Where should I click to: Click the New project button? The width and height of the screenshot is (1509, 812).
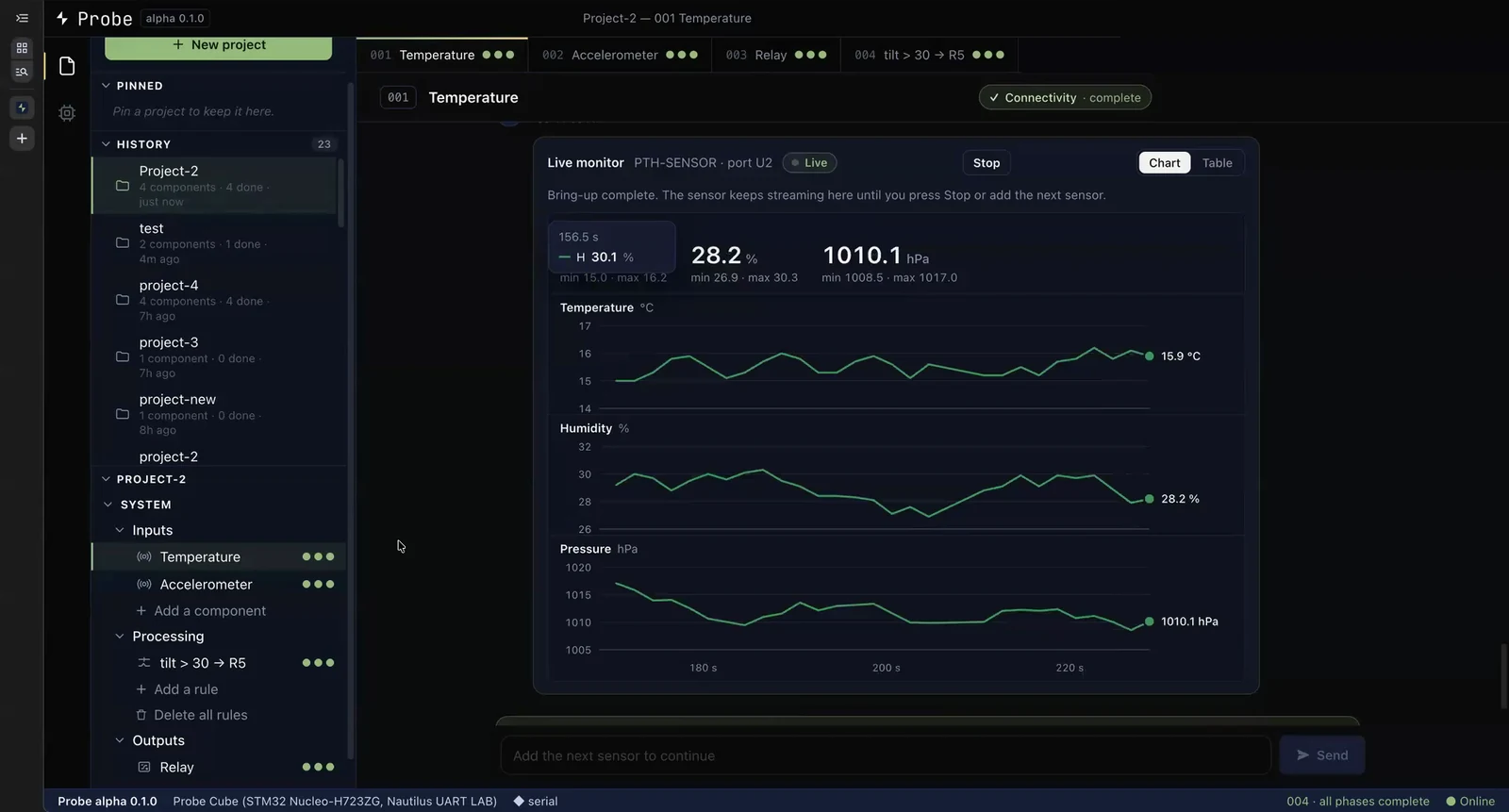pyautogui.click(x=218, y=45)
